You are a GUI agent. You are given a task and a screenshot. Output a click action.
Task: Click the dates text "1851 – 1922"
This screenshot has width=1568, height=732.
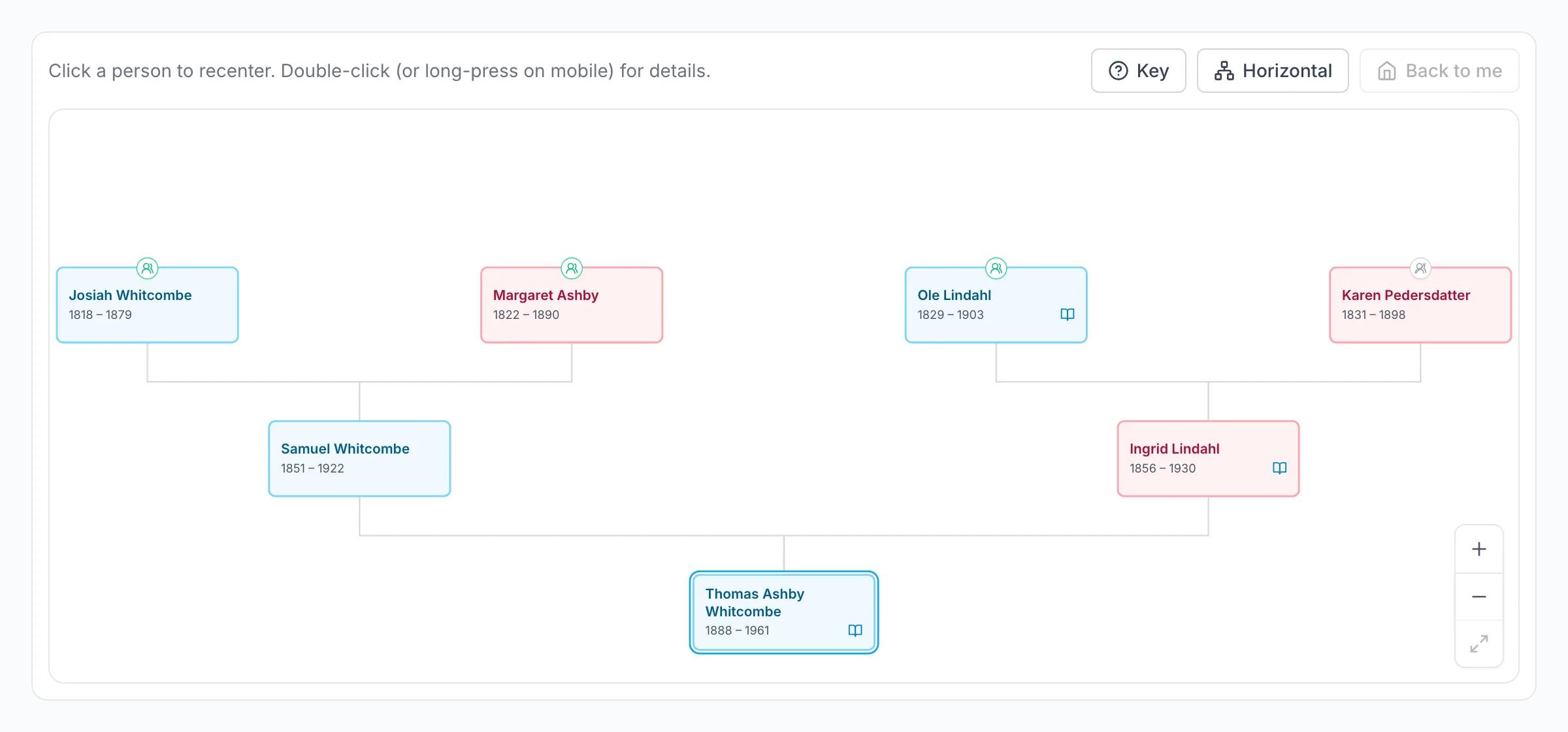click(312, 469)
